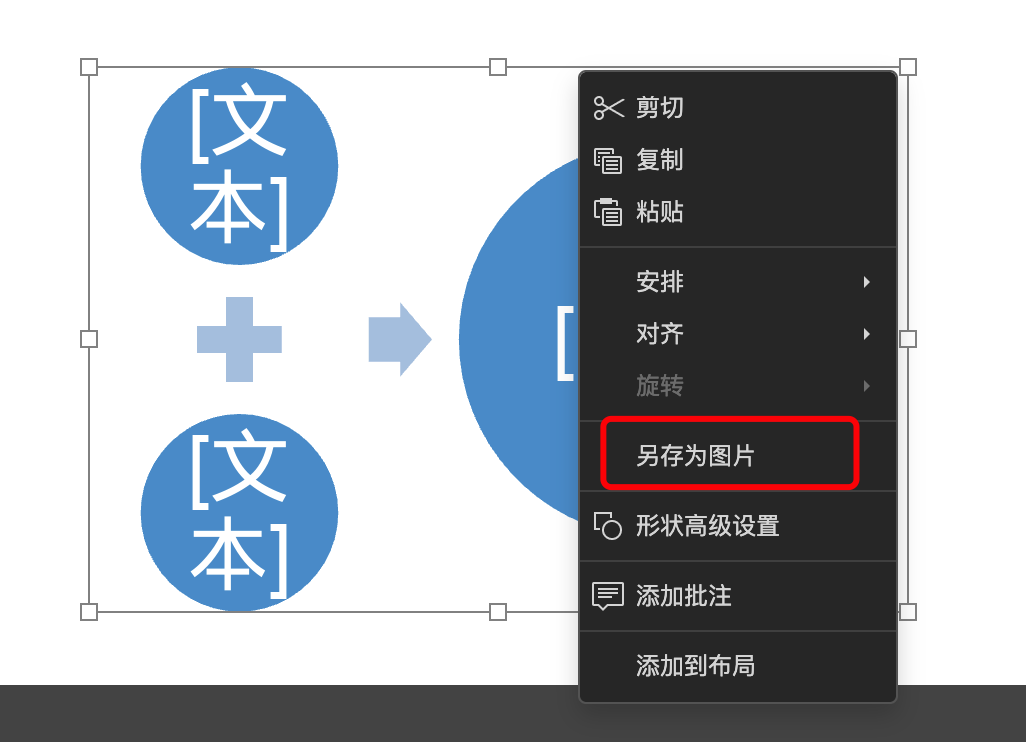This screenshot has height=742, width=1026.
Task: Click the paste clipboard icon beside 粘贴
Action: pos(608,212)
